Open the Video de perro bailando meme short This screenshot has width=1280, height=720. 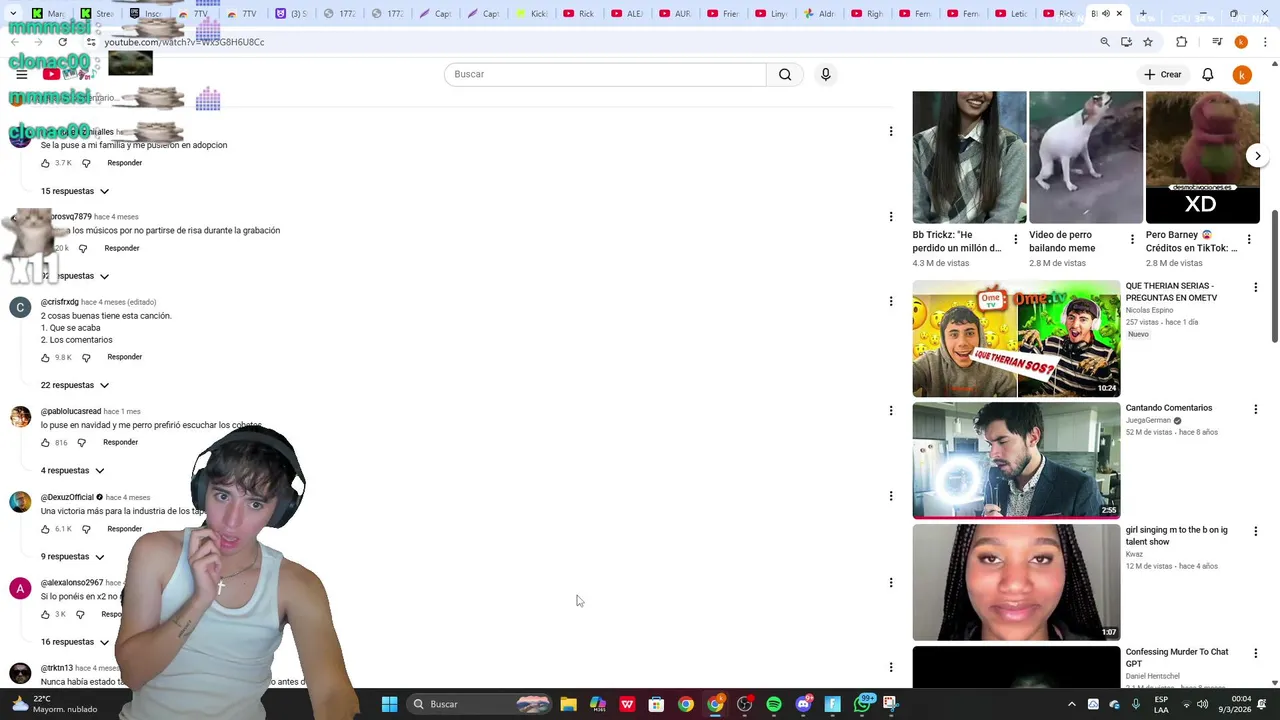[1086, 157]
